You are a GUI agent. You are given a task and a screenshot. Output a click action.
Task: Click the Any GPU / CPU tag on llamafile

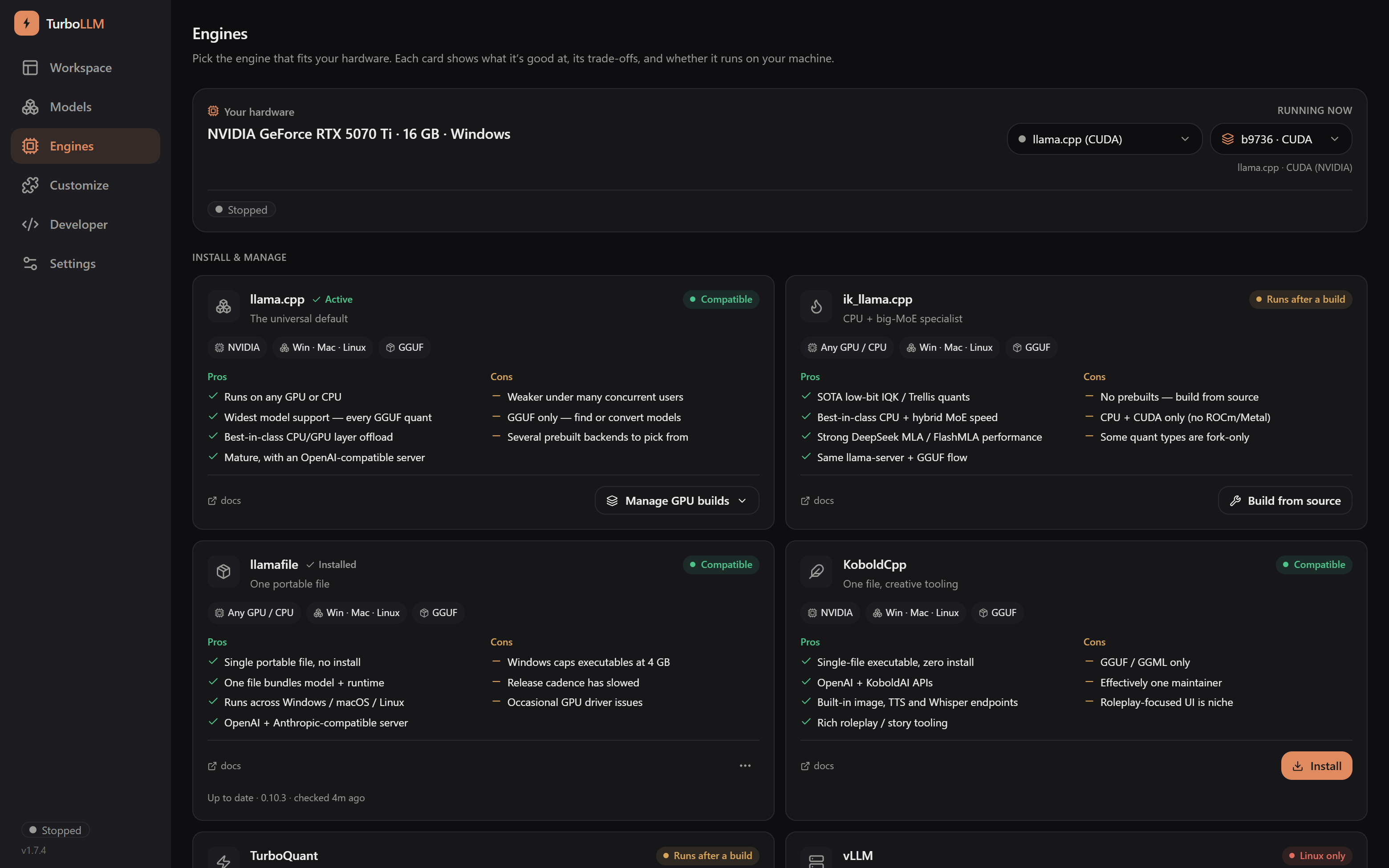click(x=254, y=612)
